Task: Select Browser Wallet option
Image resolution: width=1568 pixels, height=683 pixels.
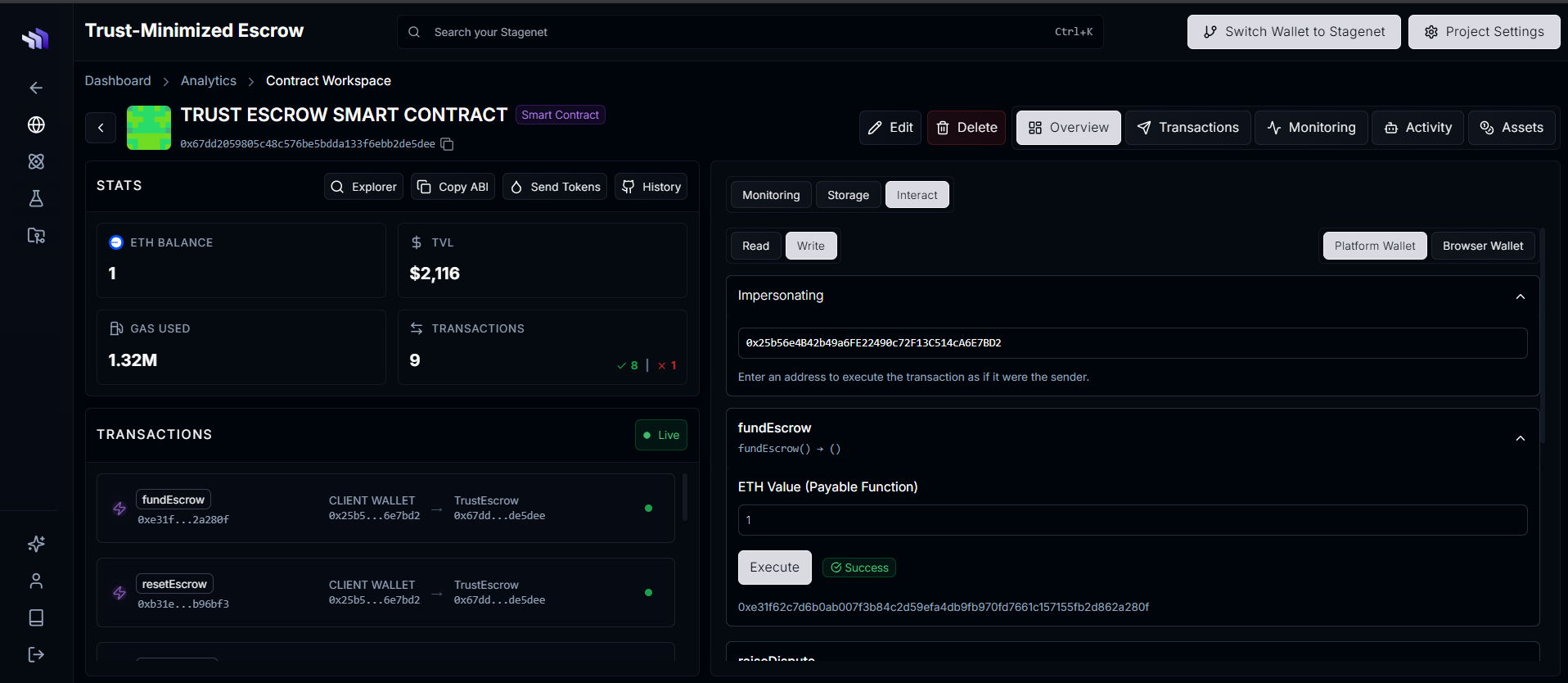Action: click(1483, 246)
